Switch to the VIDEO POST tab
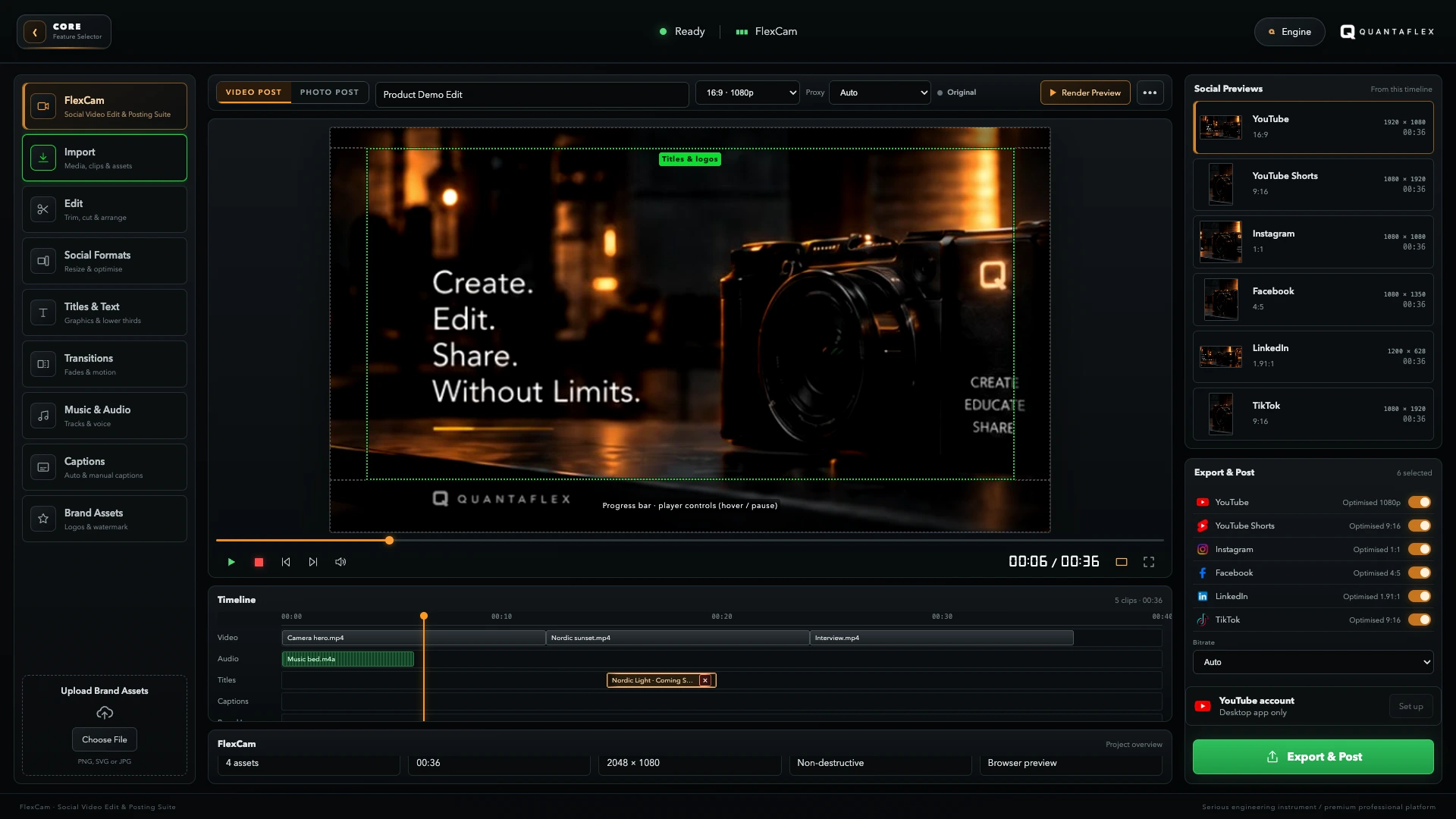 click(253, 93)
